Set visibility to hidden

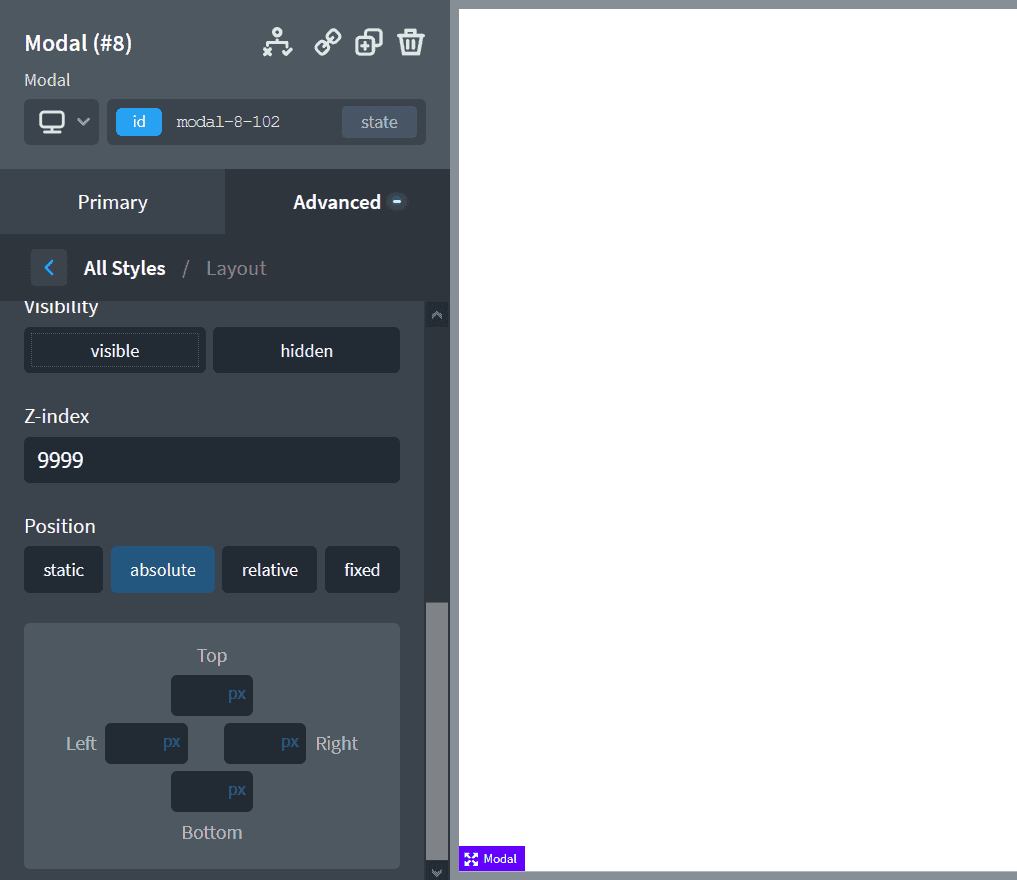coord(306,350)
